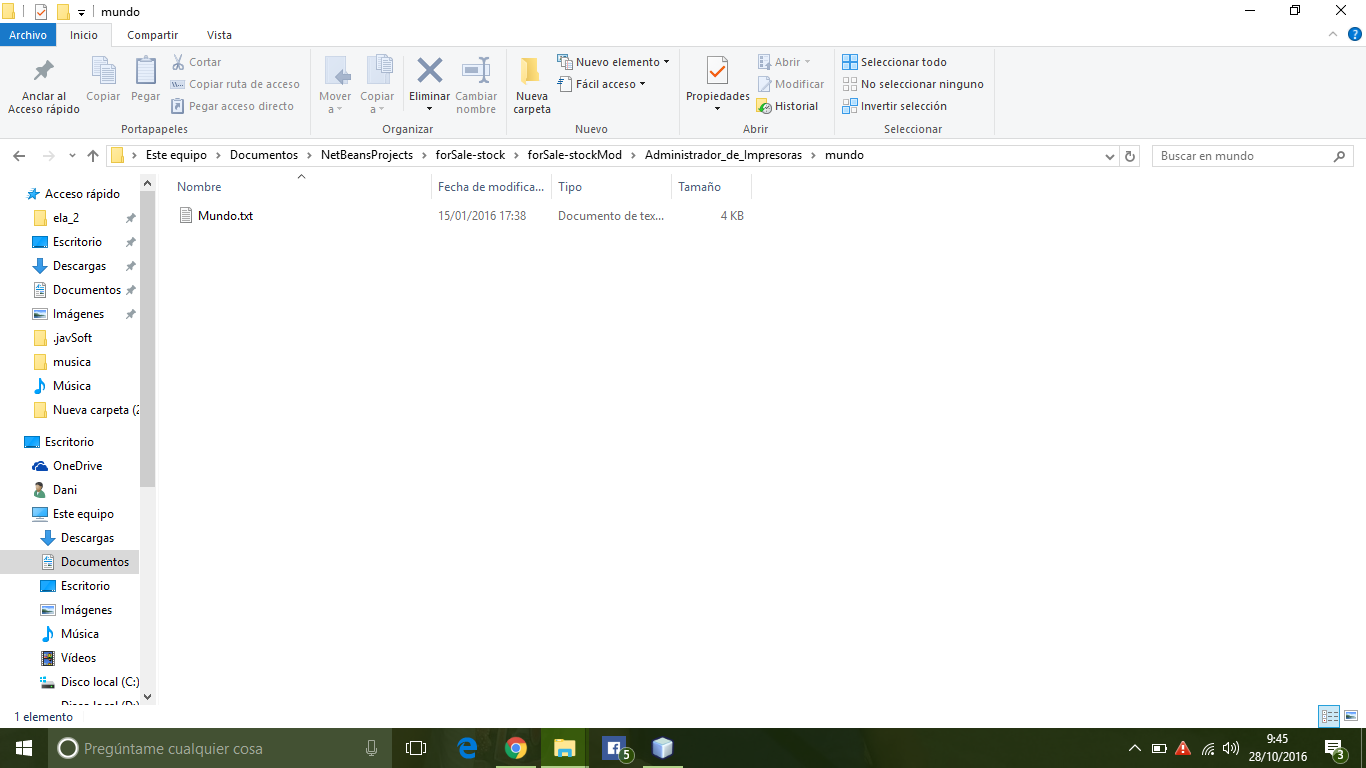Click Copiar ruta de acceso
Viewport: 1366px width, 768px height.
point(235,84)
